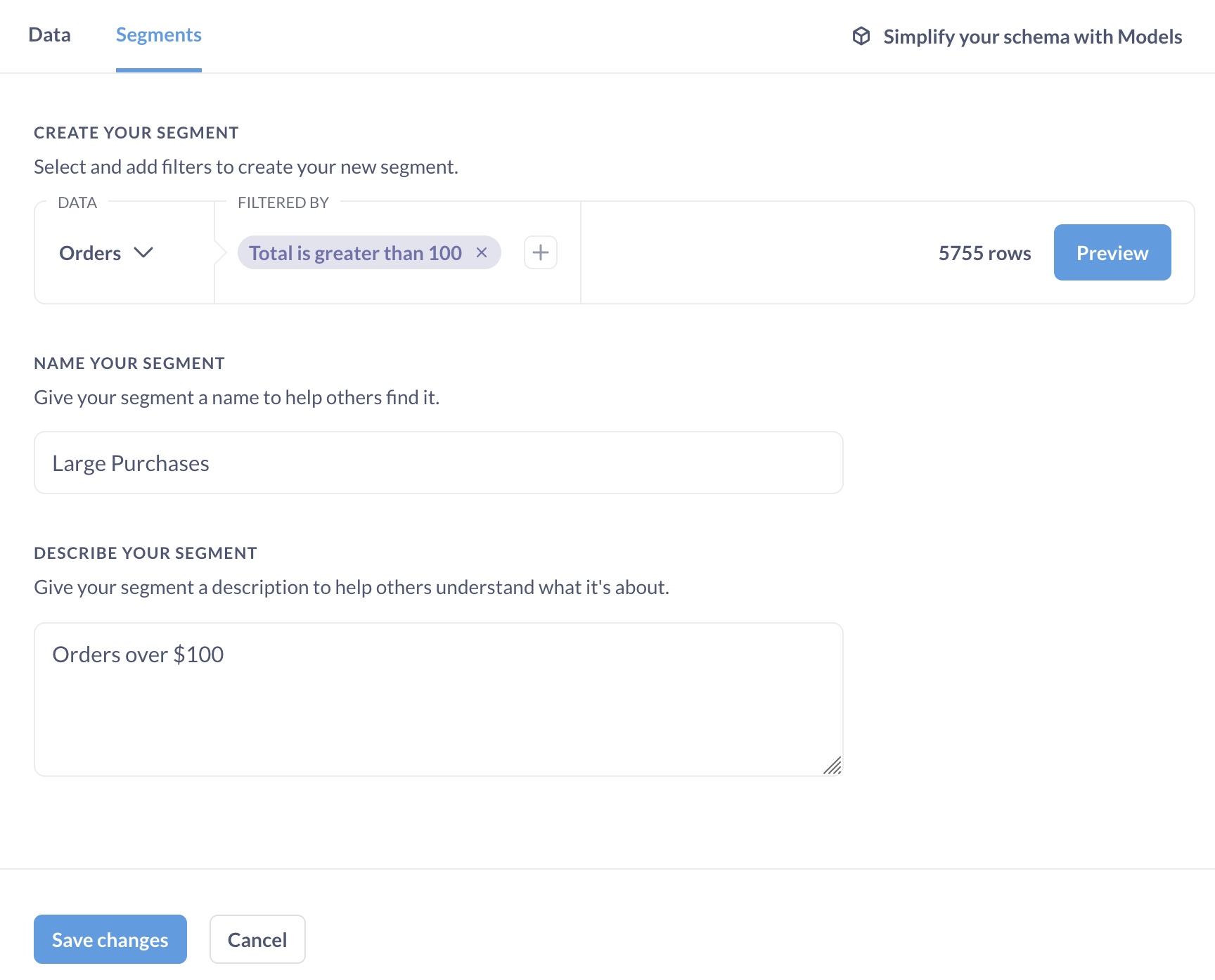
Task: Open 'Simplify your schema with Models'
Action: pyautogui.click(x=1032, y=36)
